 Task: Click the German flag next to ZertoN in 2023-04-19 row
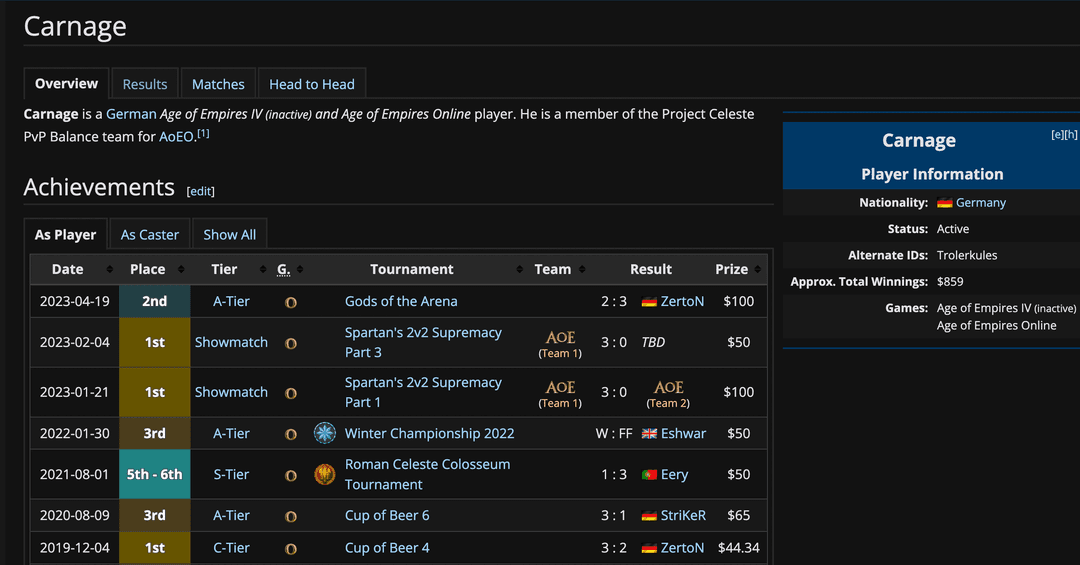tap(649, 302)
